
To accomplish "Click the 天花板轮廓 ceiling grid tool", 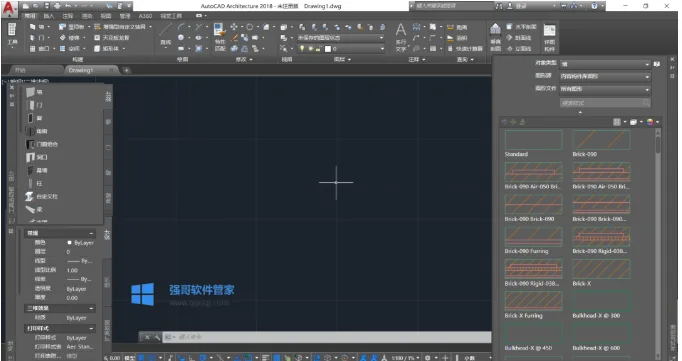I will click(x=112, y=38).
